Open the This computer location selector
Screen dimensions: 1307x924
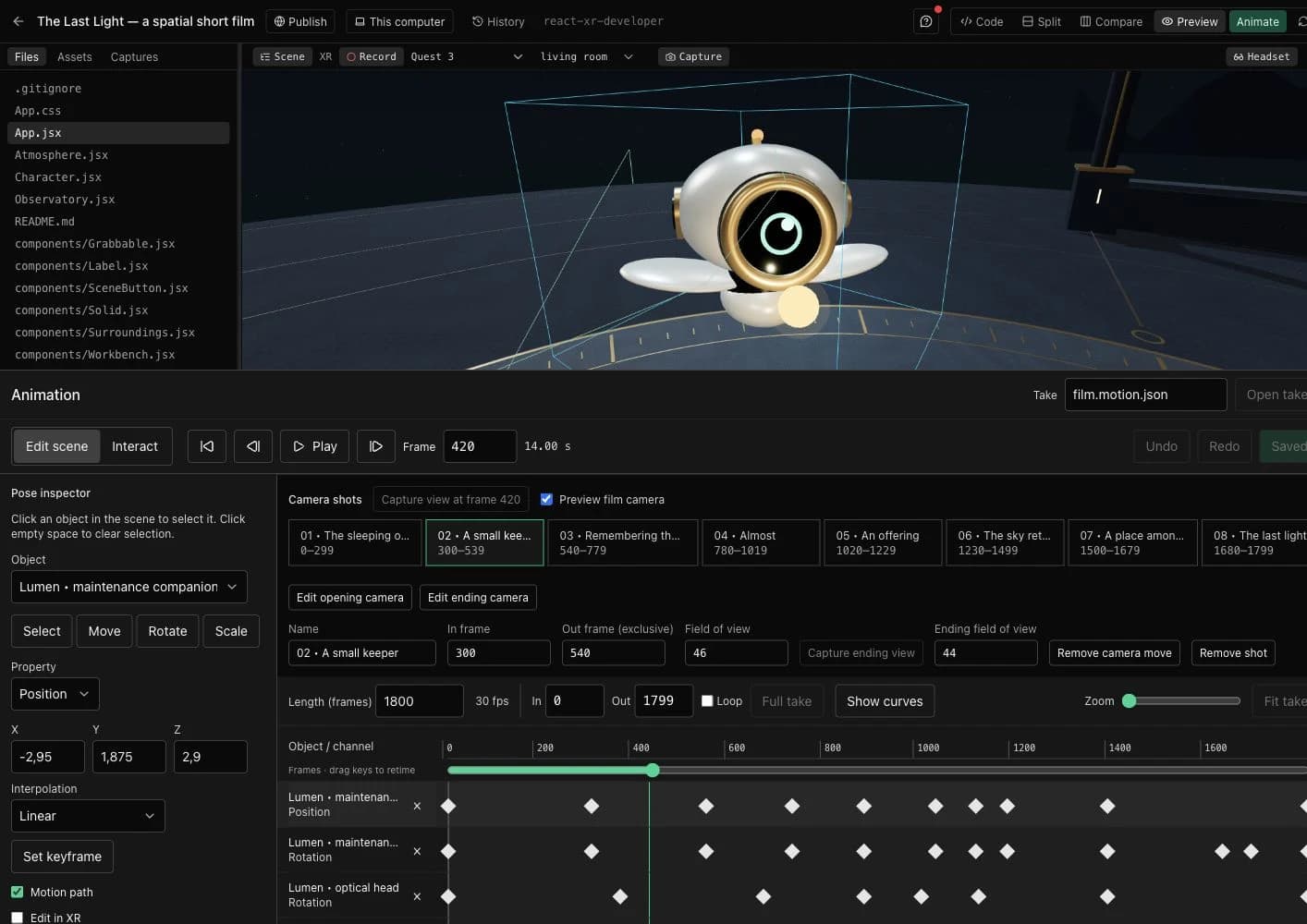(399, 21)
